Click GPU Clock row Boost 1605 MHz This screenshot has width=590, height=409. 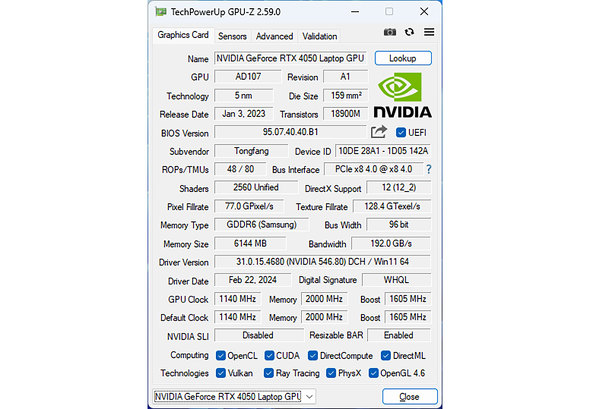pyautogui.click(x=408, y=299)
